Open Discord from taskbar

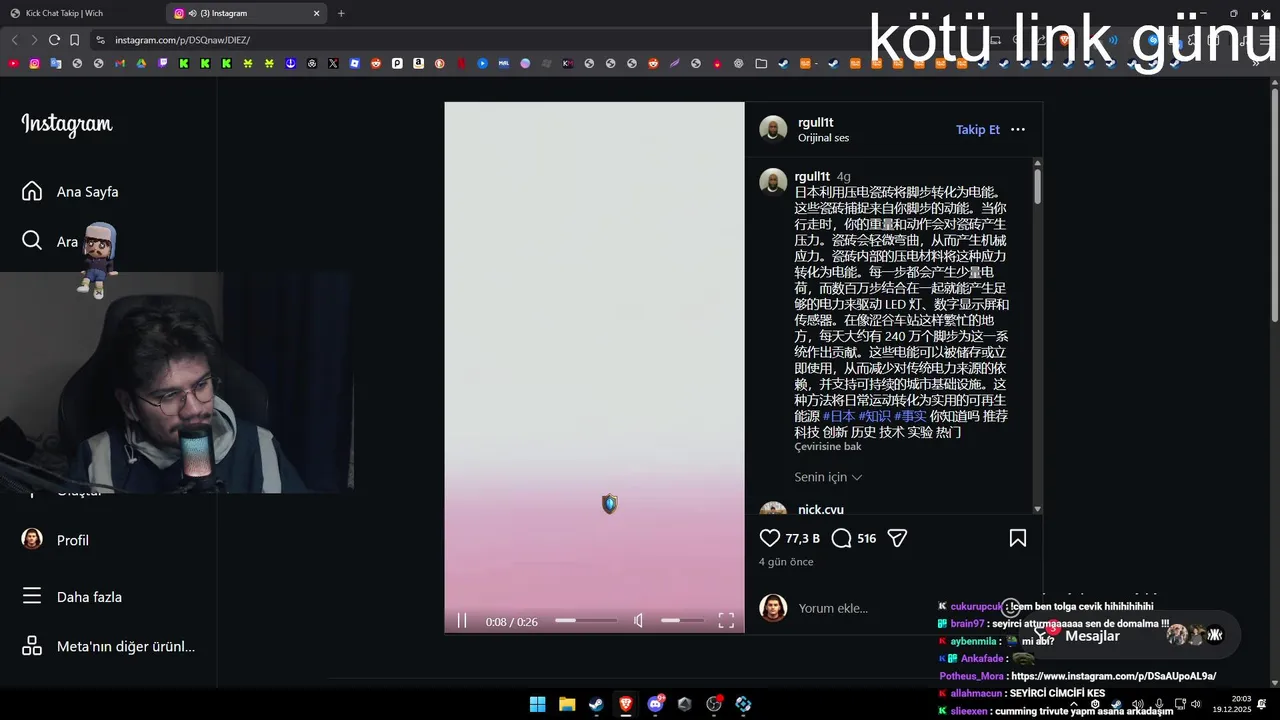pos(655,704)
